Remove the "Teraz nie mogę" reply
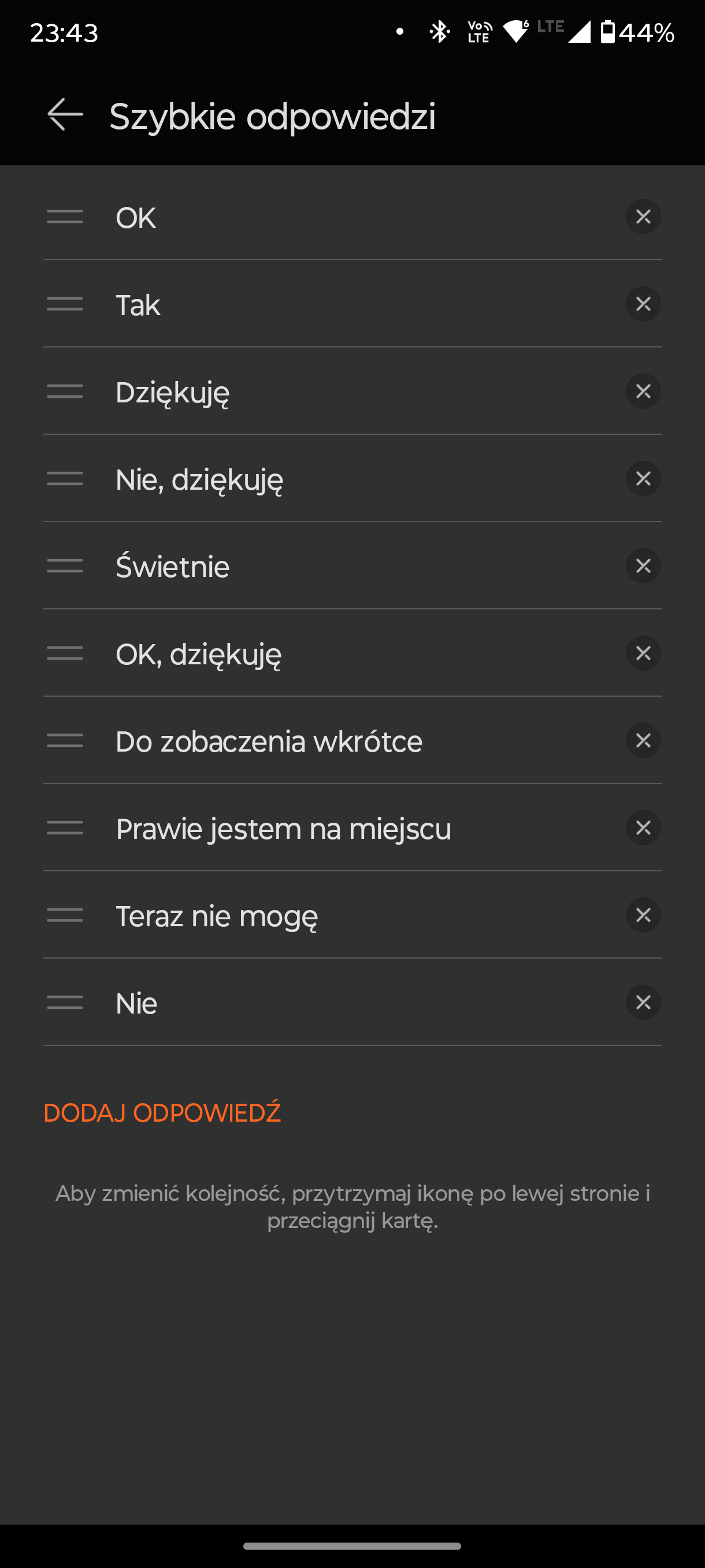 click(x=643, y=915)
